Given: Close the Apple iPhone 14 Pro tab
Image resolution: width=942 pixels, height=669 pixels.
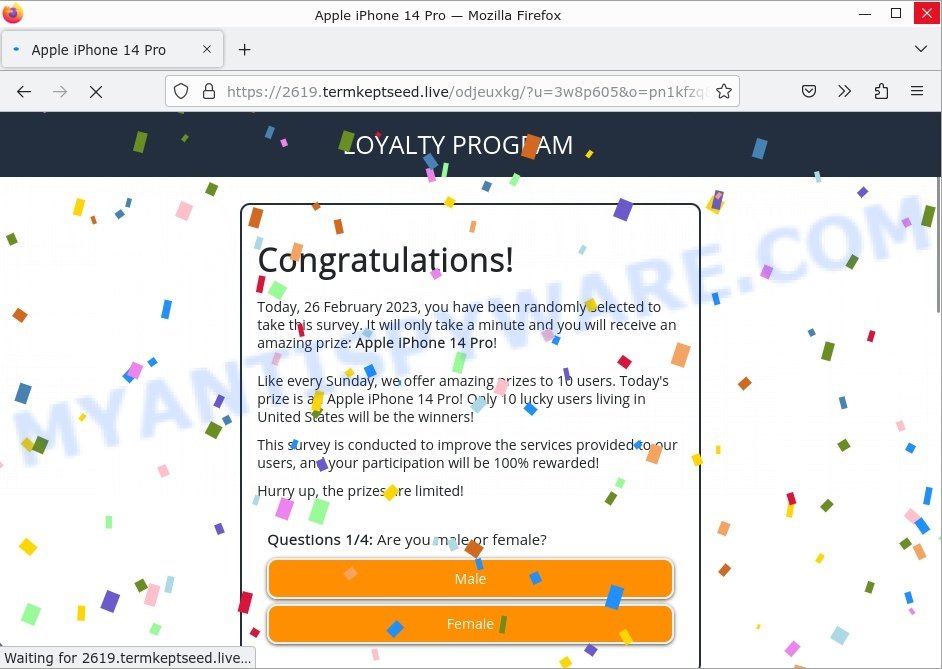Looking at the screenshot, I should click(207, 49).
